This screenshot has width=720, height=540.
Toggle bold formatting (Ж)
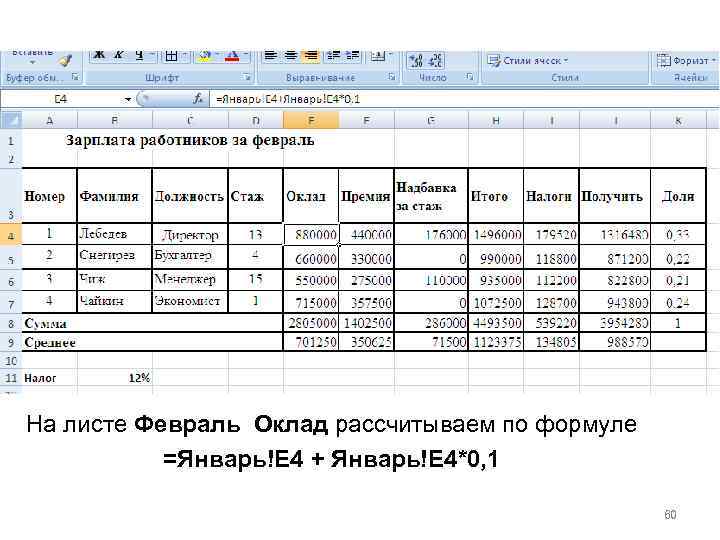pos(99,56)
